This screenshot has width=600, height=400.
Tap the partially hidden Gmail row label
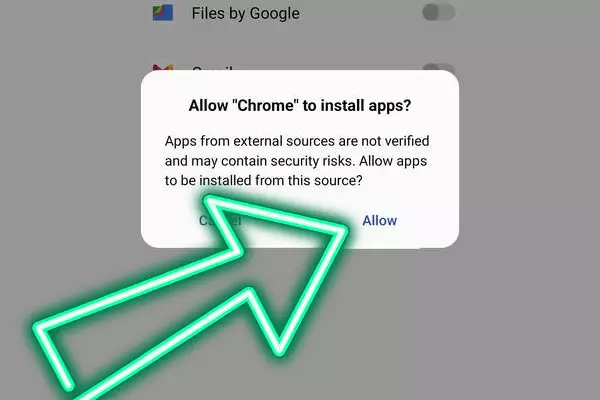pos(212,69)
